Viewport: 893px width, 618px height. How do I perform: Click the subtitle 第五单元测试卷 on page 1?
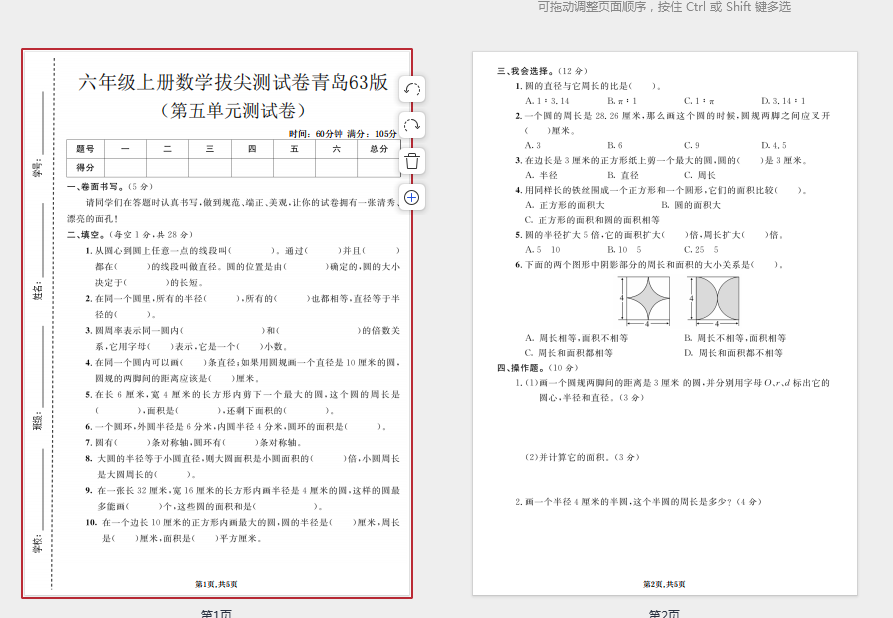coord(233,110)
